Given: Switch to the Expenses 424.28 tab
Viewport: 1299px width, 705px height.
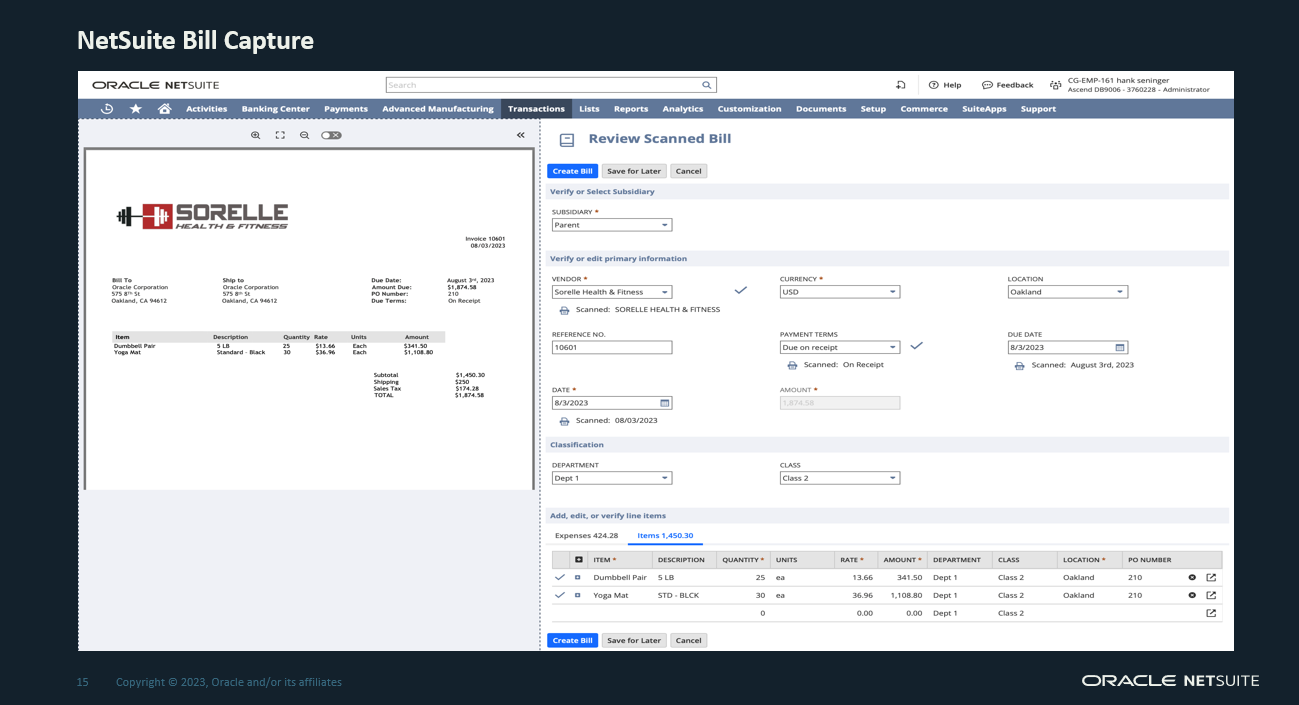Looking at the screenshot, I should pyautogui.click(x=586, y=536).
